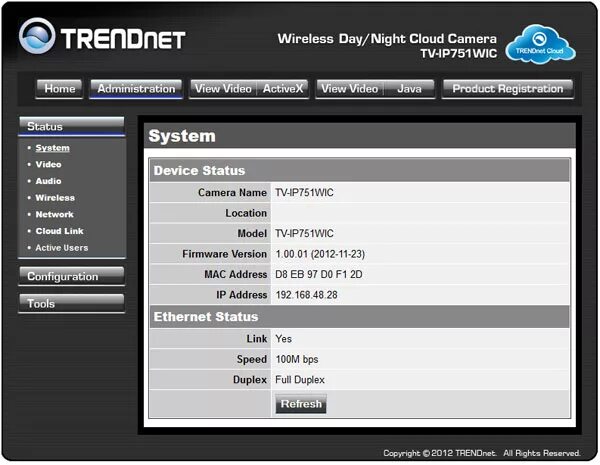
Task: Click the Full Duplex value
Action: point(300,380)
